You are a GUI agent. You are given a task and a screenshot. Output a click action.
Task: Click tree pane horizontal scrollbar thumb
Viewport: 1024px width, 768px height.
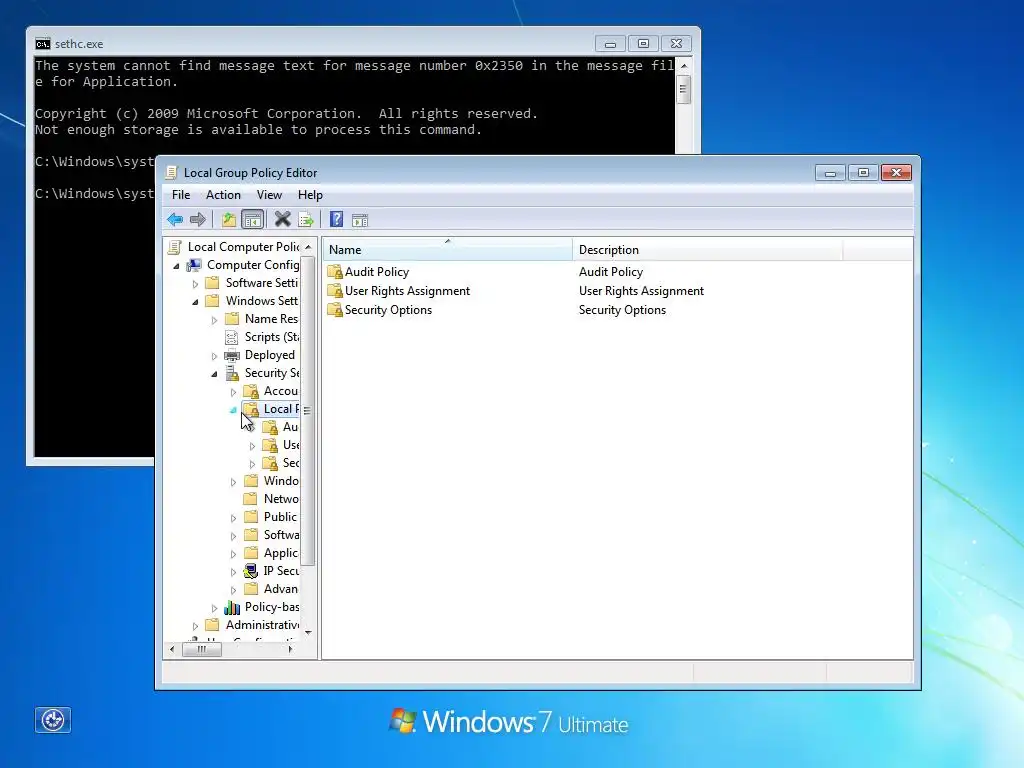[x=202, y=649]
